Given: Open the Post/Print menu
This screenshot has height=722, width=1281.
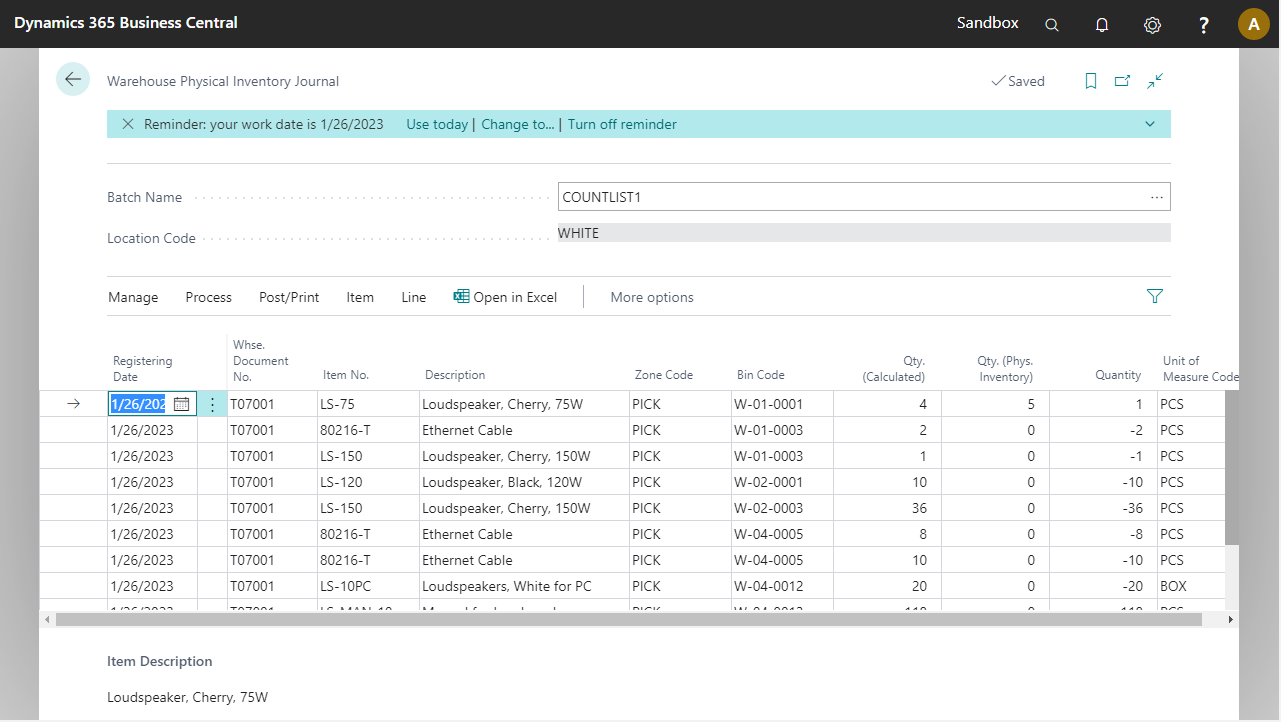Looking at the screenshot, I should click(289, 297).
